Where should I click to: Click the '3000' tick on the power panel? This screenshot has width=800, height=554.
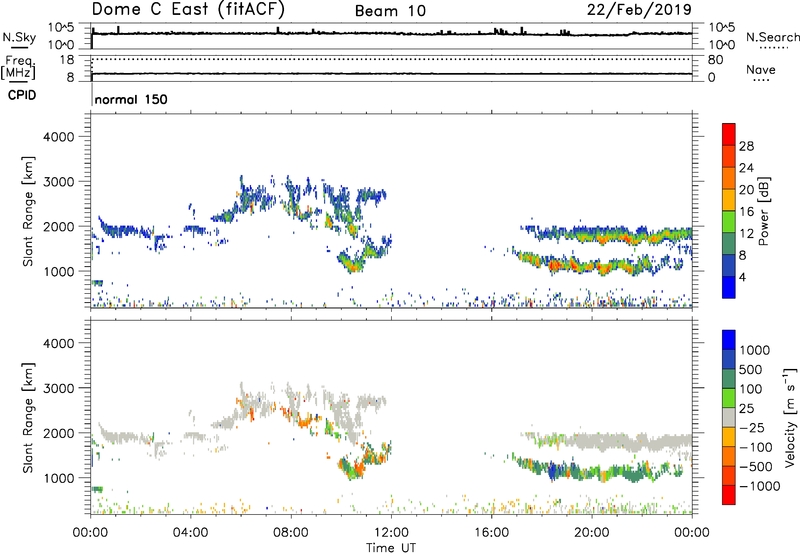[58, 182]
